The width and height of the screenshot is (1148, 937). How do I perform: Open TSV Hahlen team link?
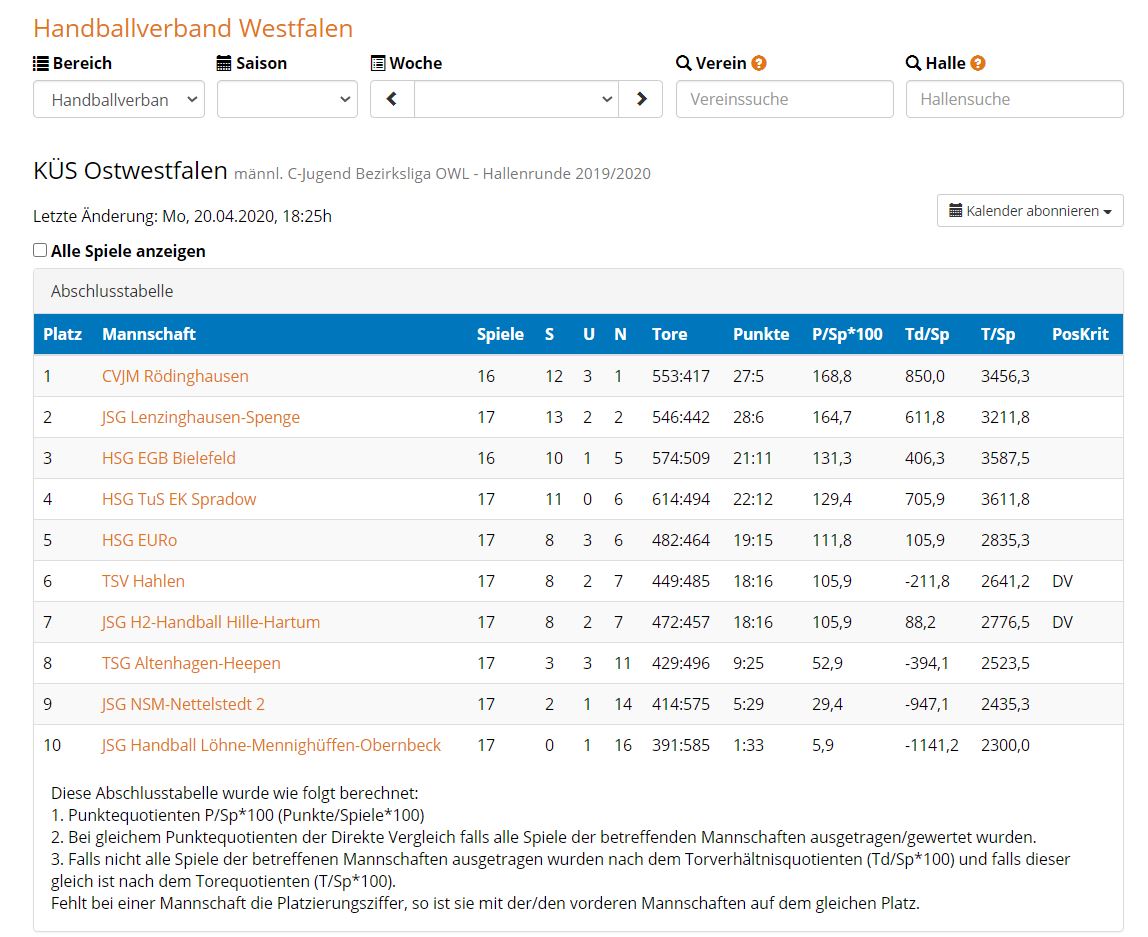point(143,581)
